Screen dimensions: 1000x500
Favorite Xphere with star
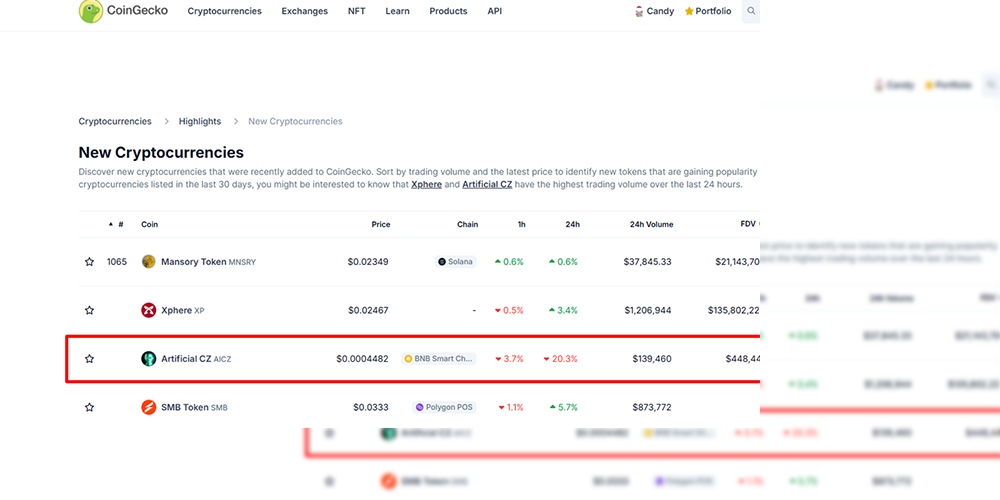(x=89, y=311)
